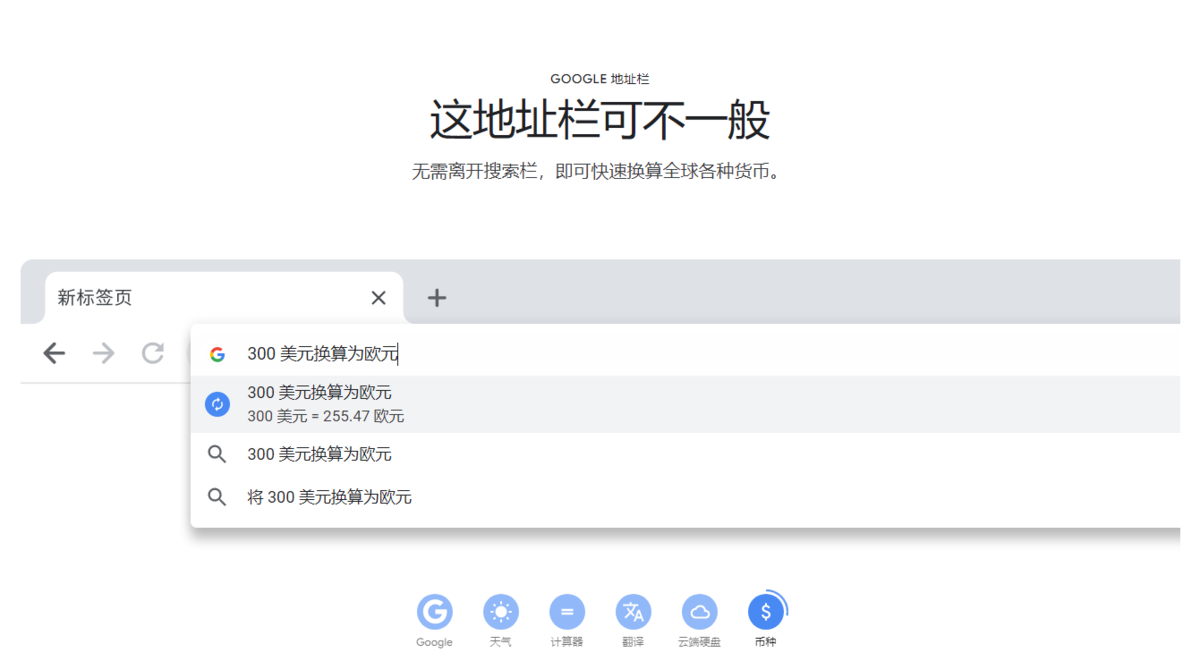Image resolution: width=1200 pixels, height=661 pixels.
Task: Open a new tab with the plus button
Action: click(x=436, y=297)
